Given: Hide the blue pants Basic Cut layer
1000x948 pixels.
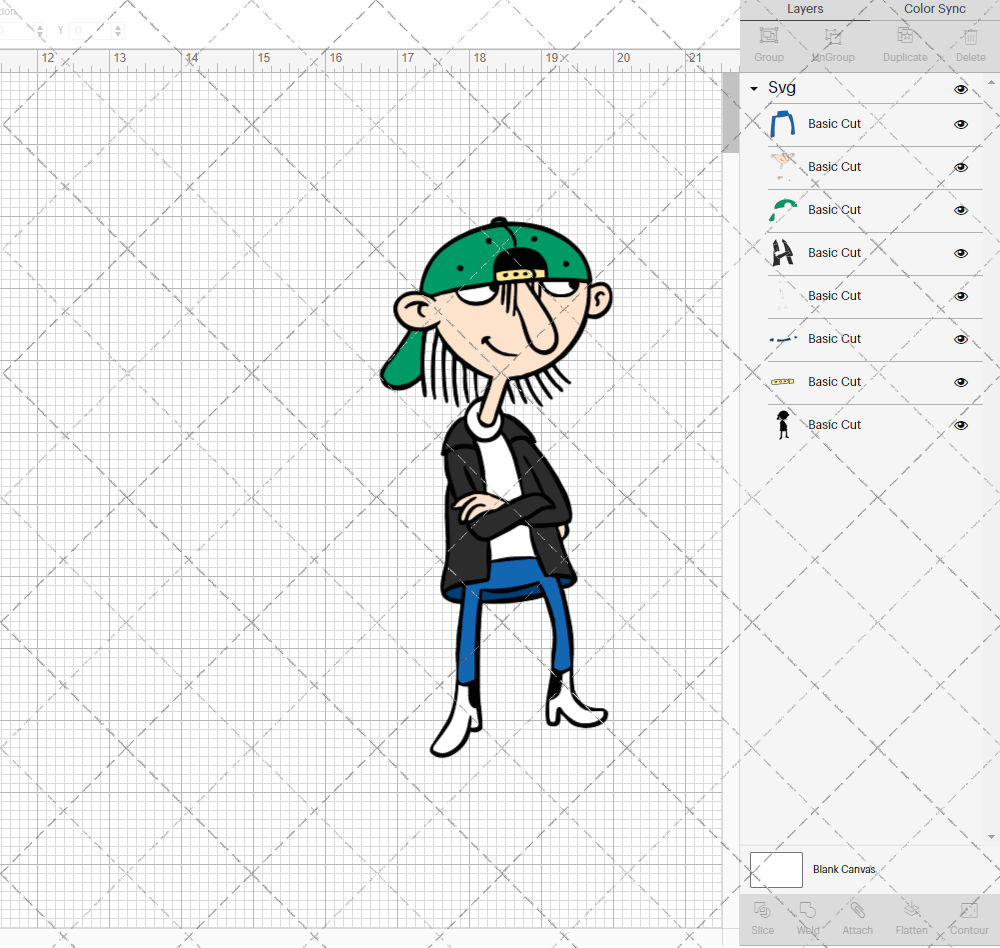Looking at the screenshot, I should (x=960, y=124).
